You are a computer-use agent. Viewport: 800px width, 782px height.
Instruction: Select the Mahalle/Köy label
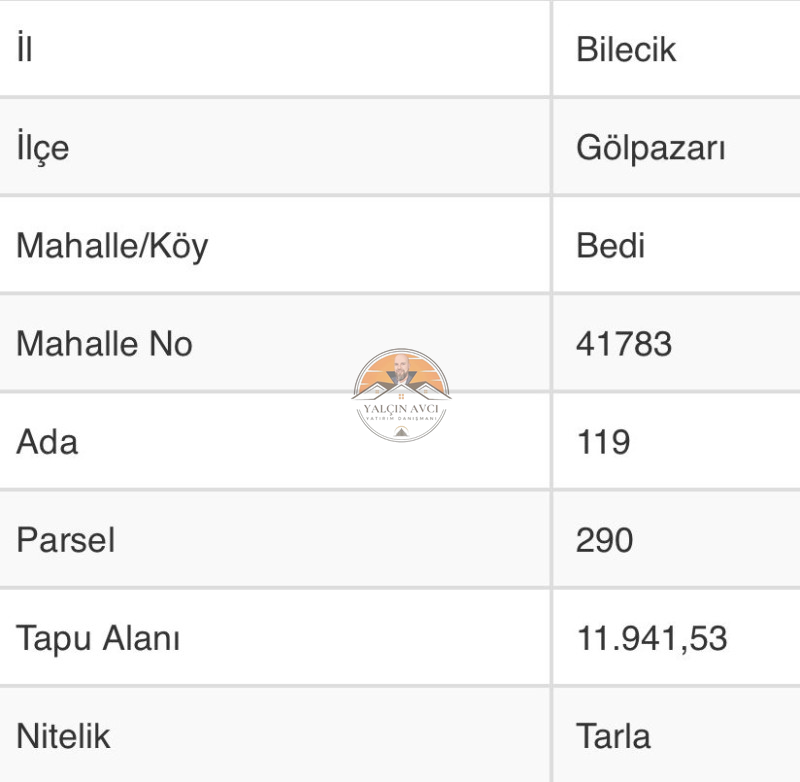[112, 246]
